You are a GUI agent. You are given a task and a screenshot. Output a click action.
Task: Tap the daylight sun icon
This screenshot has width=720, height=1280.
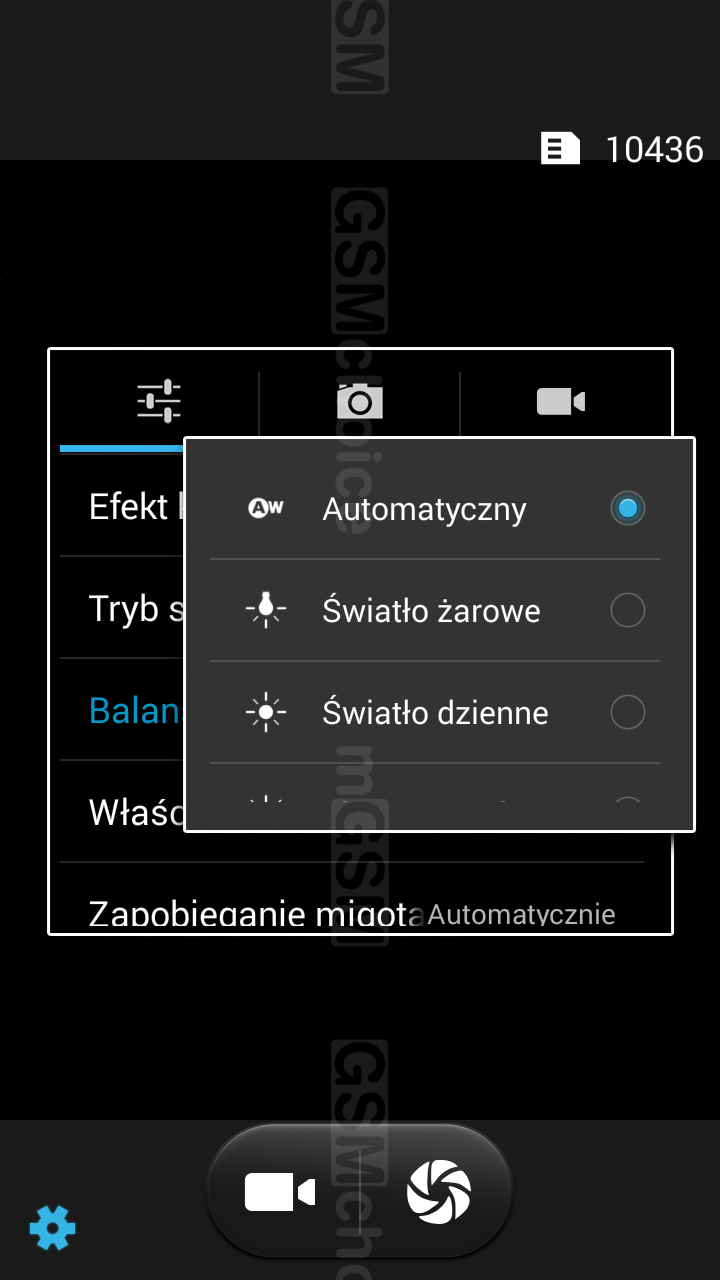[266, 712]
